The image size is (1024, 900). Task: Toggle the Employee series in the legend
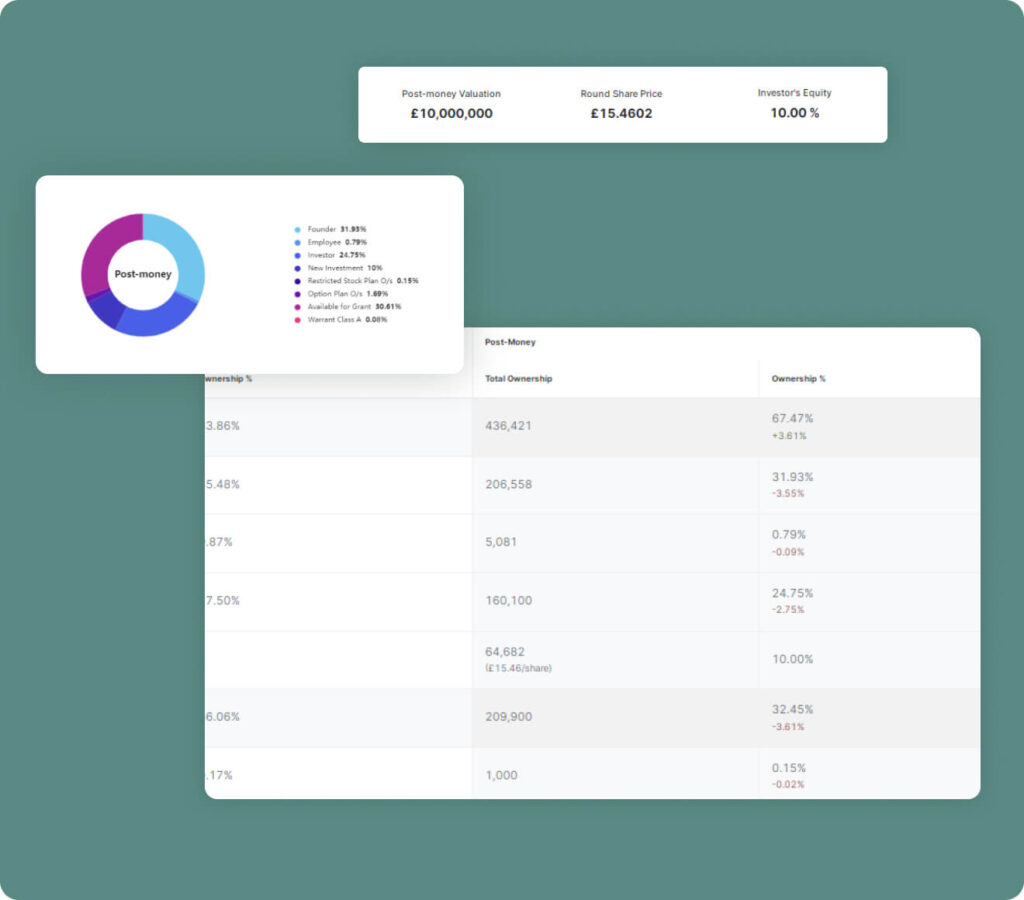click(330, 242)
